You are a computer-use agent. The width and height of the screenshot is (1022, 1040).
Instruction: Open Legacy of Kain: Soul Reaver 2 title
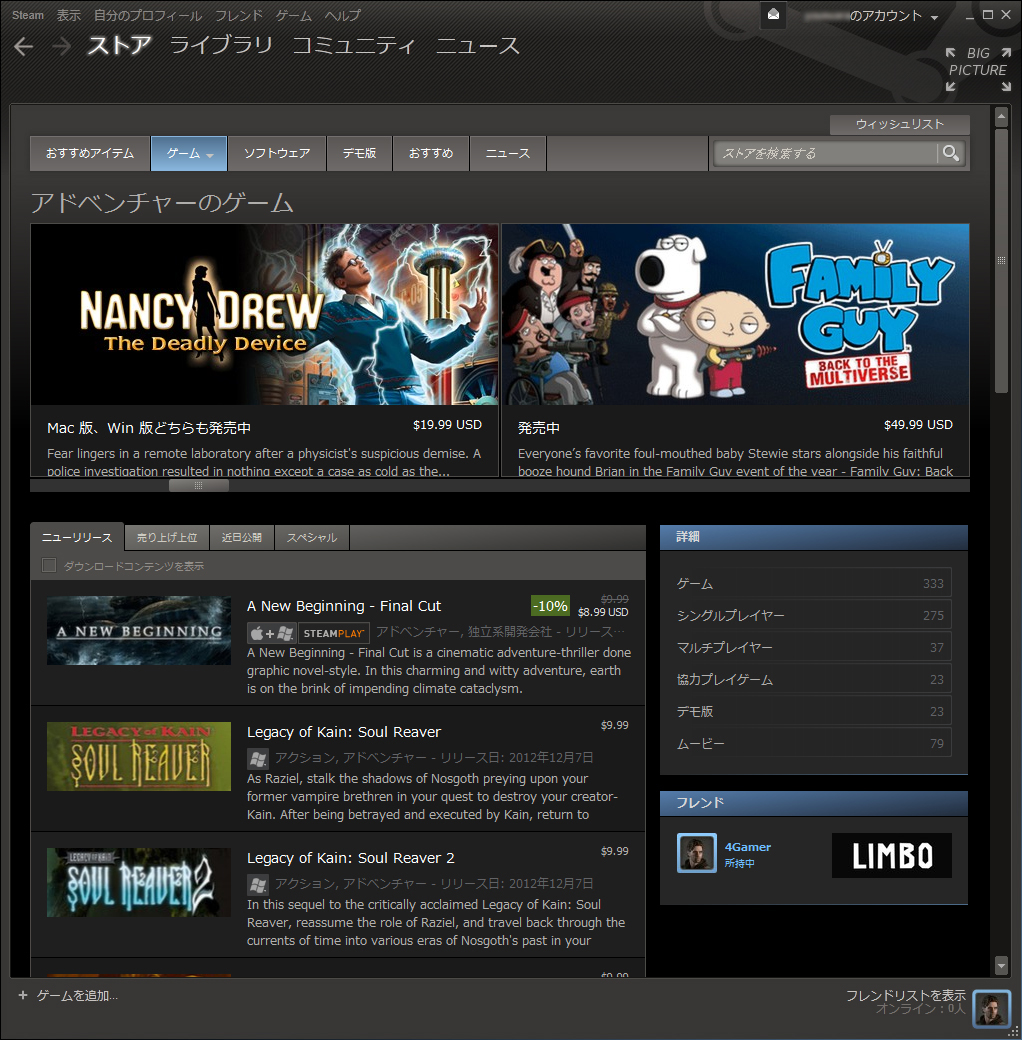click(x=351, y=858)
